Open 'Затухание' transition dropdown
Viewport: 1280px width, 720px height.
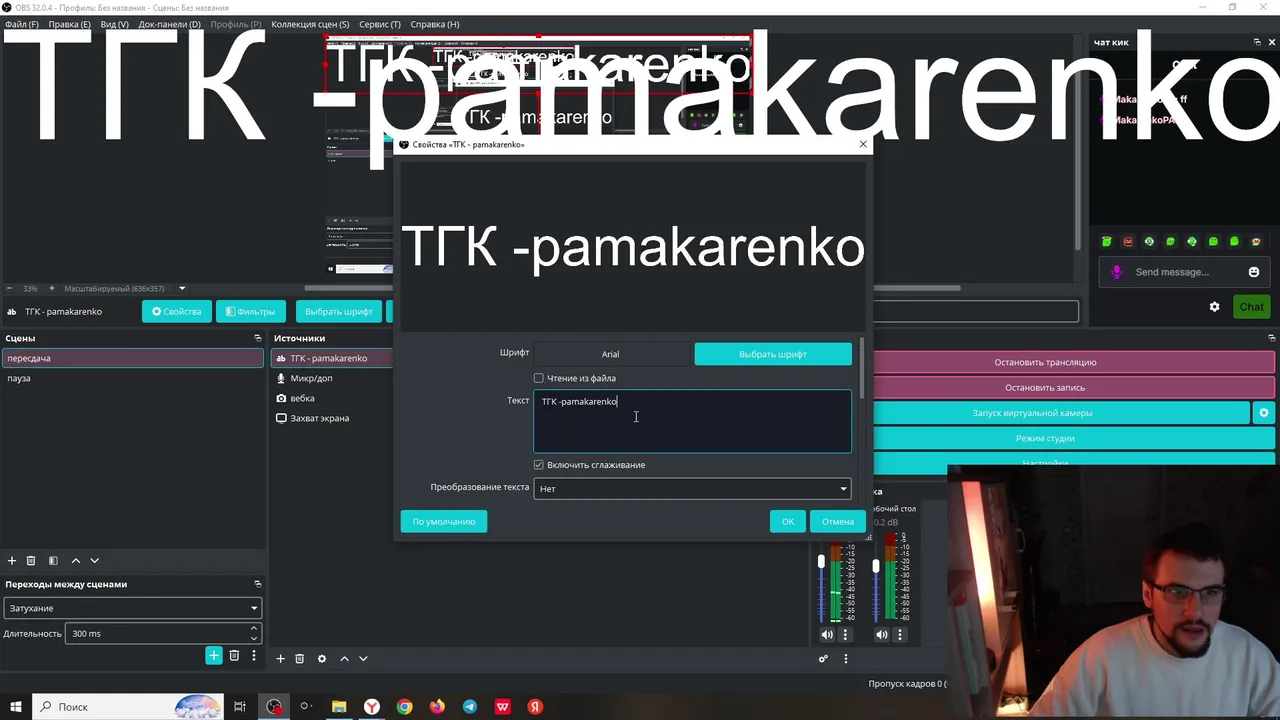132,608
